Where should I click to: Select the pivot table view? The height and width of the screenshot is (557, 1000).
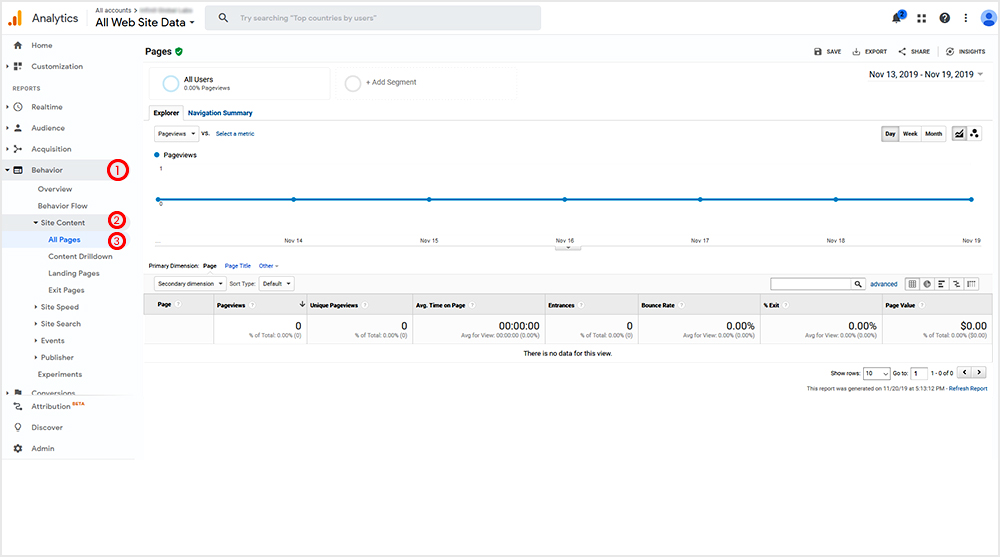tap(971, 284)
